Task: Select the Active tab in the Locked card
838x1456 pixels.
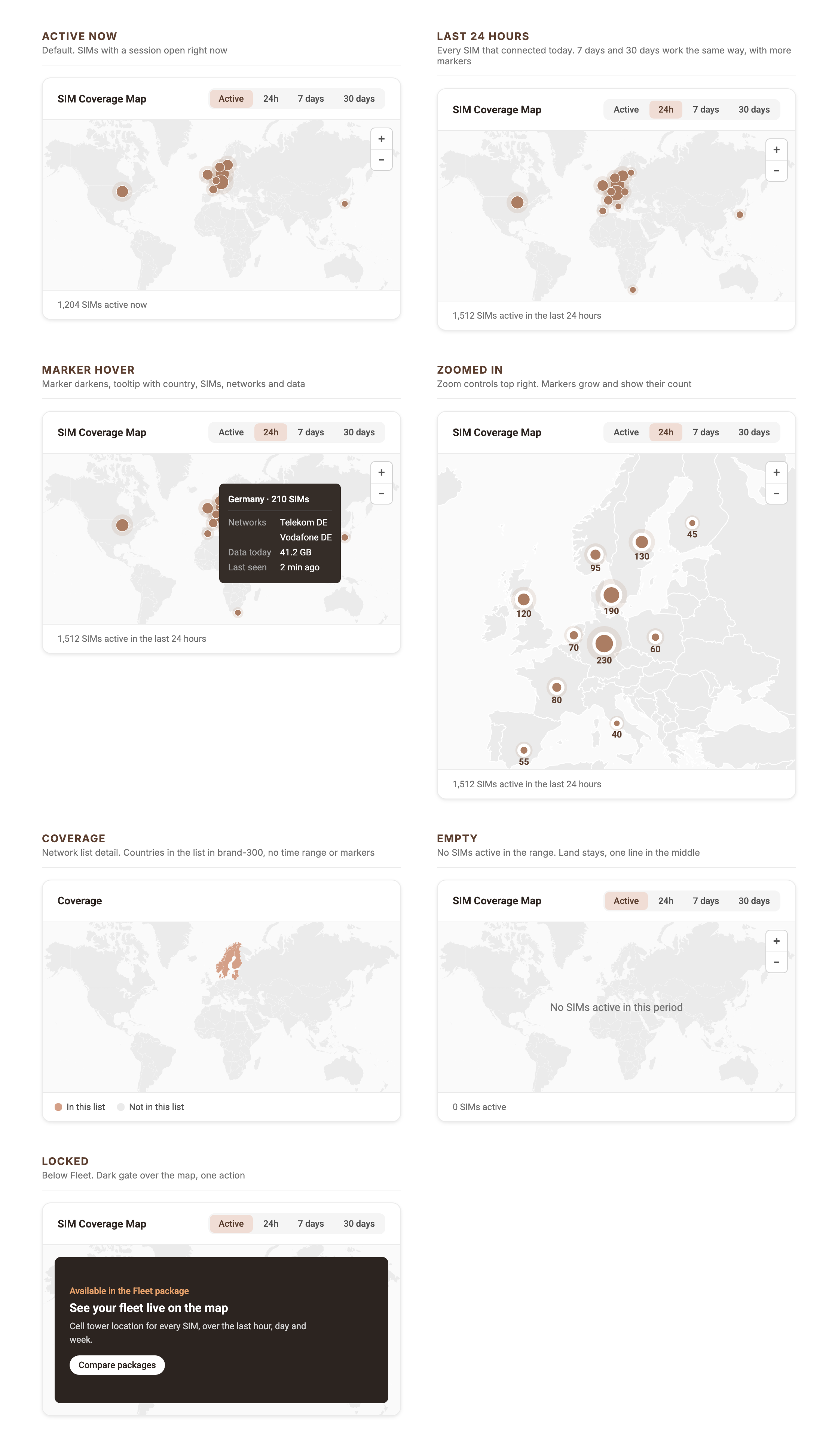Action: (x=231, y=1224)
